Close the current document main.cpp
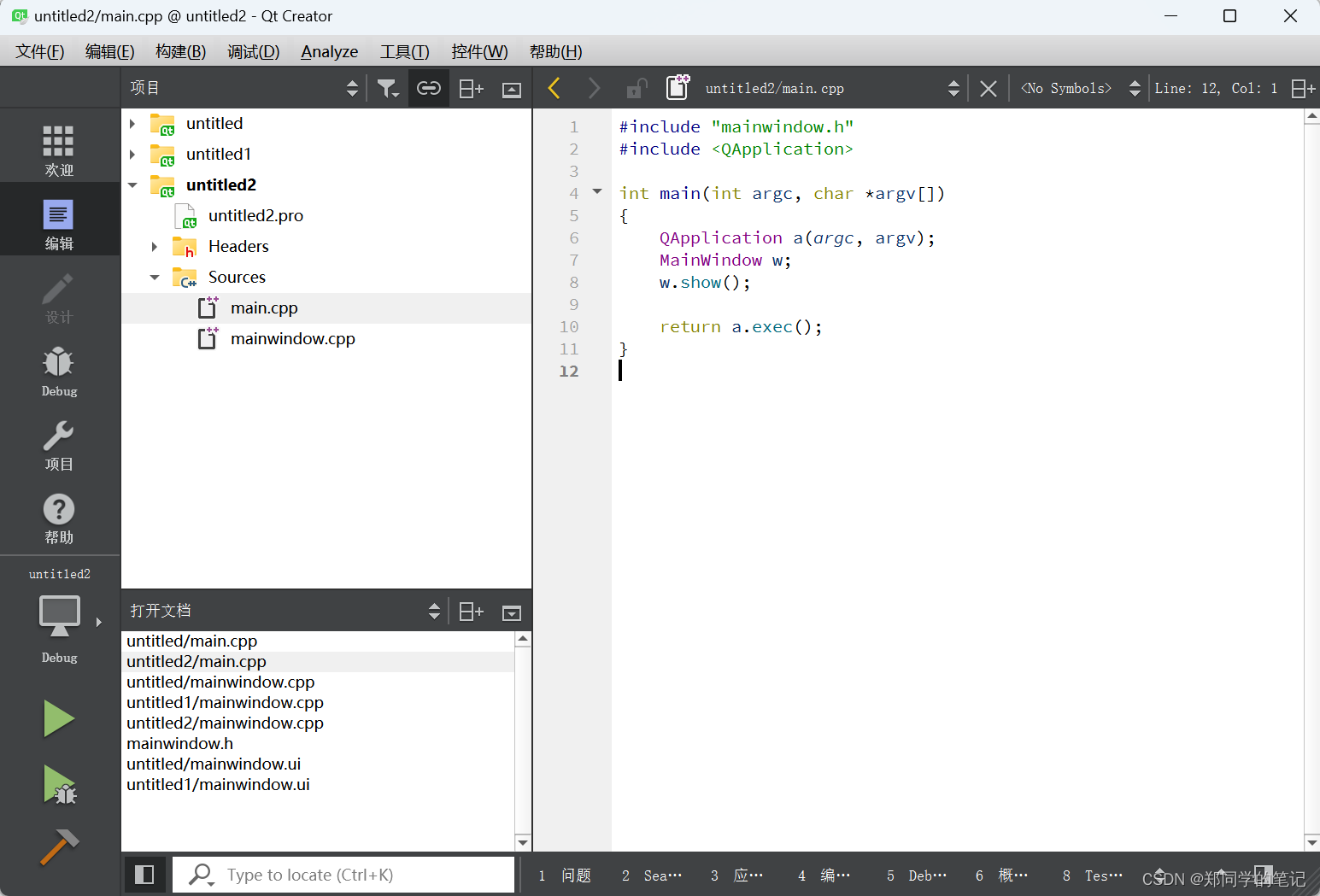This screenshot has height=896, width=1320. pyautogui.click(x=989, y=89)
